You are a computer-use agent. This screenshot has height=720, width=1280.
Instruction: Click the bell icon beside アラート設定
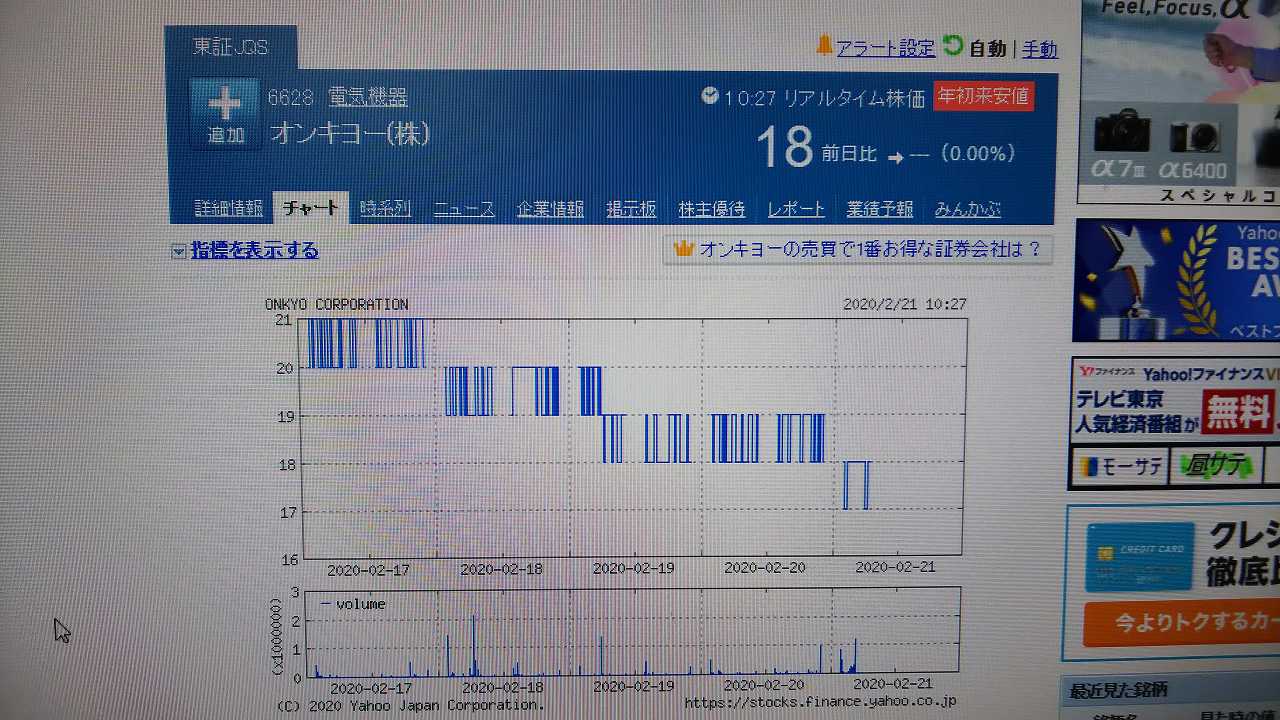click(824, 45)
